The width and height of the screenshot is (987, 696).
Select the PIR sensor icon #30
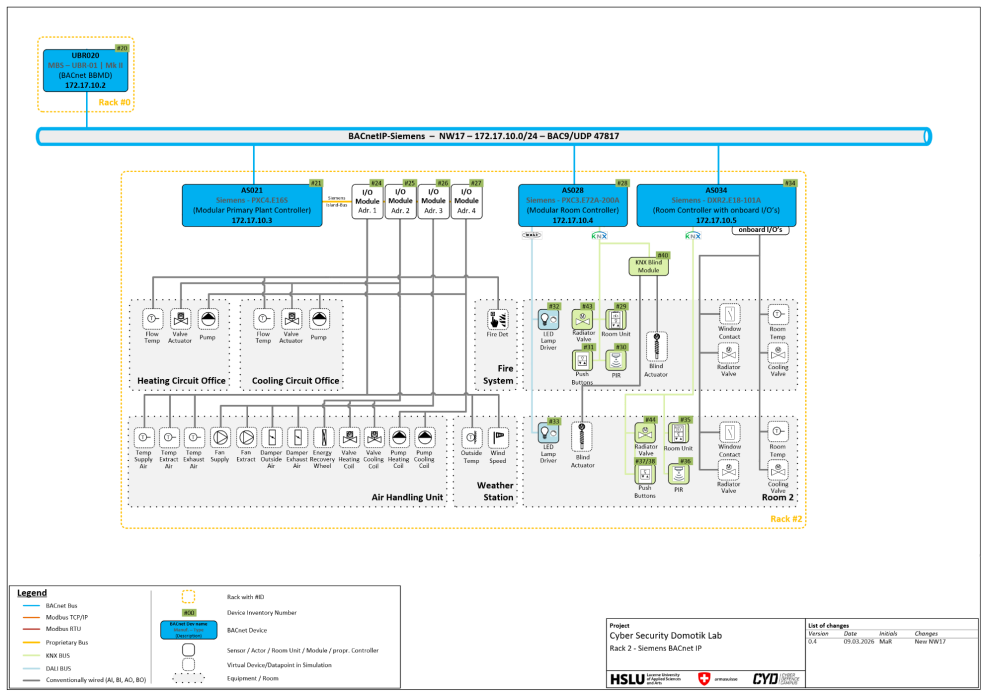[x=616, y=361]
